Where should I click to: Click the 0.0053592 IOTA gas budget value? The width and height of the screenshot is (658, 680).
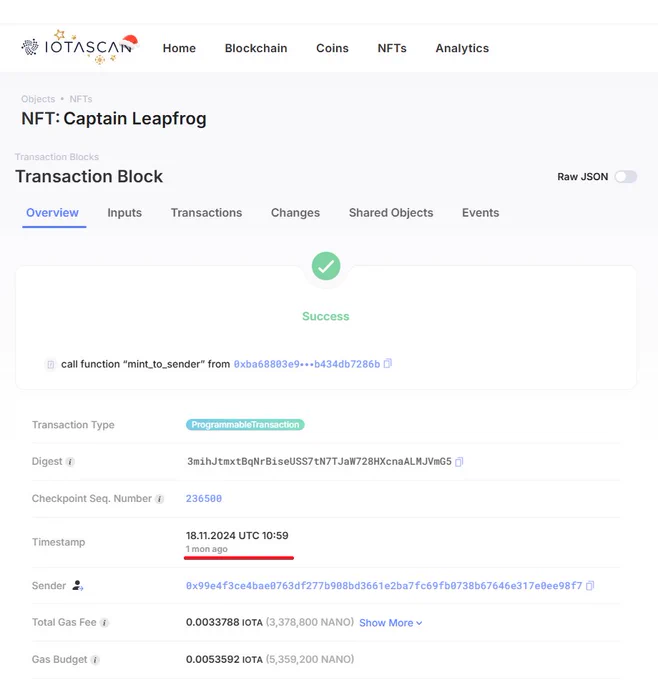point(224,660)
